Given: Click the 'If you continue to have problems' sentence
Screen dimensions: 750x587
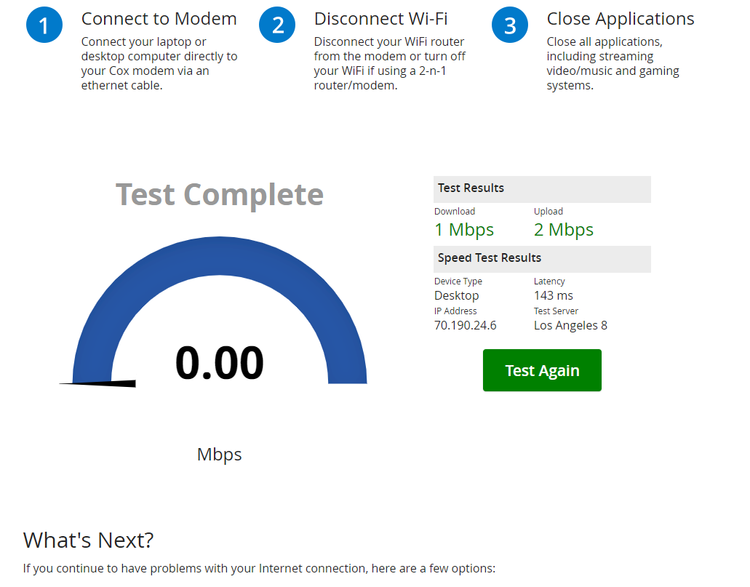Looking at the screenshot, I should (259, 568).
